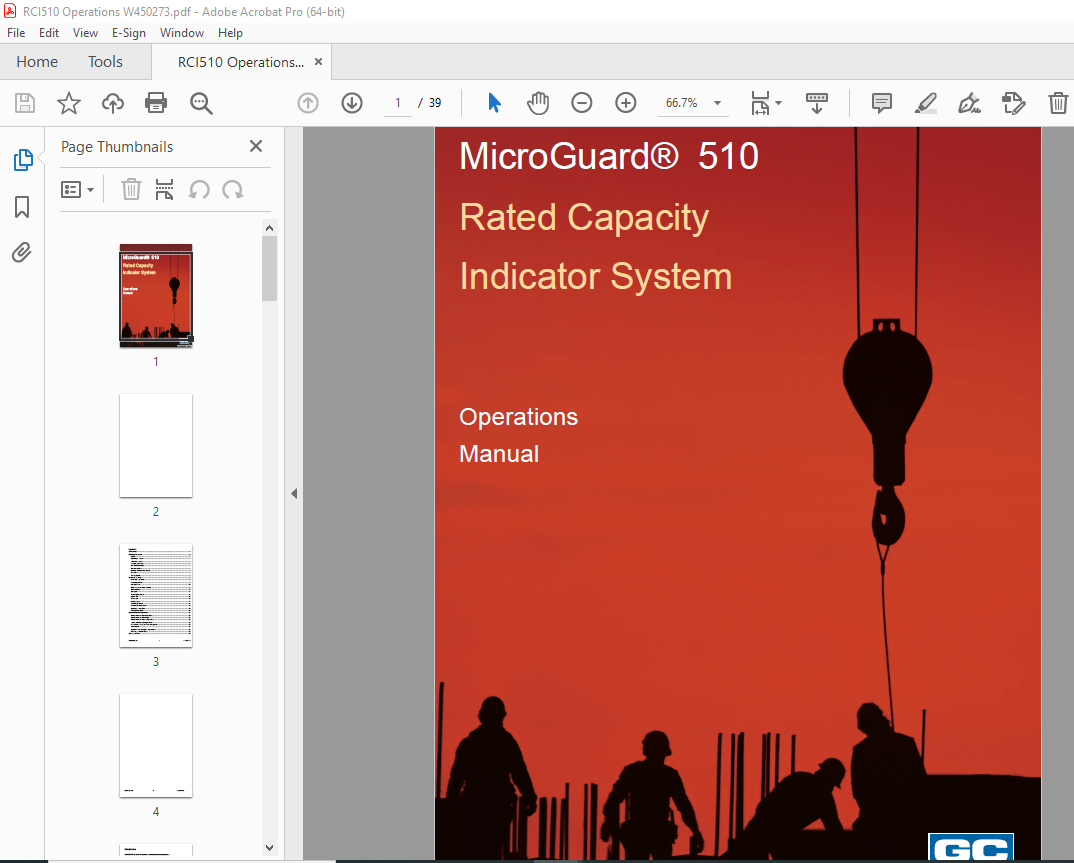Open the Window menu
Viewport: 1074px width, 863px height.
pyautogui.click(x=182, y=32)
